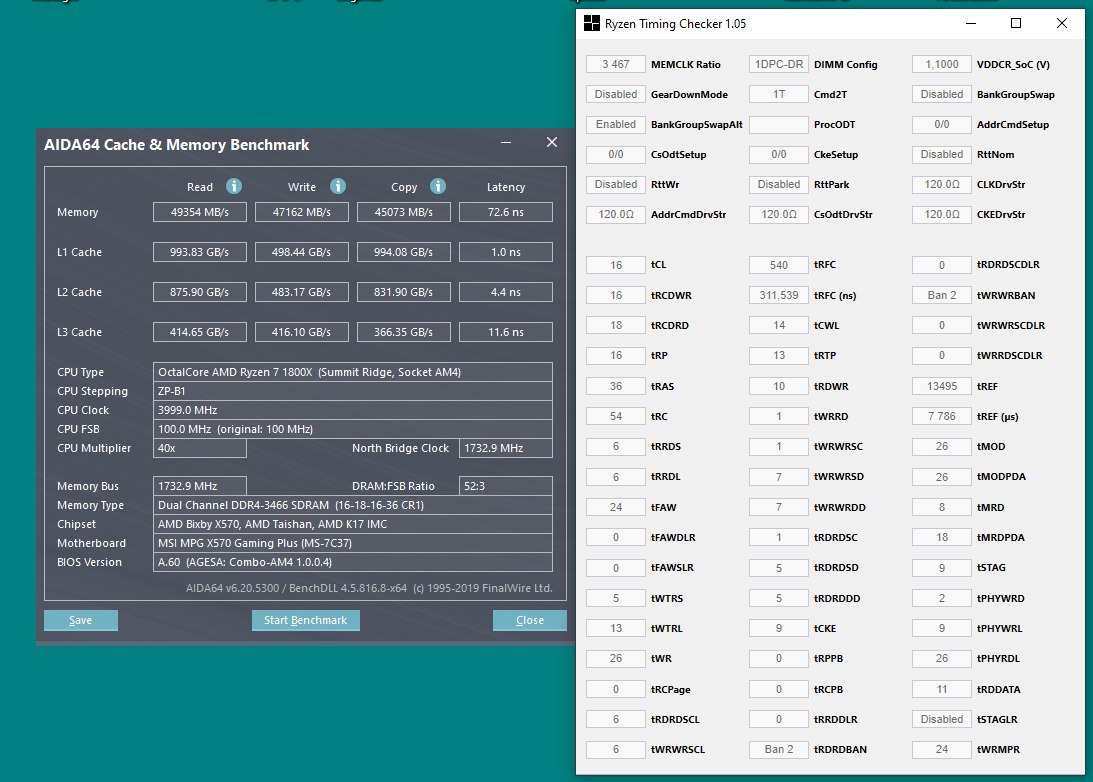The height and width of the screenshot is (782, 1093).
Task: Click the L1 Cache Read value 993.83 GB/s
Action: 200,252
